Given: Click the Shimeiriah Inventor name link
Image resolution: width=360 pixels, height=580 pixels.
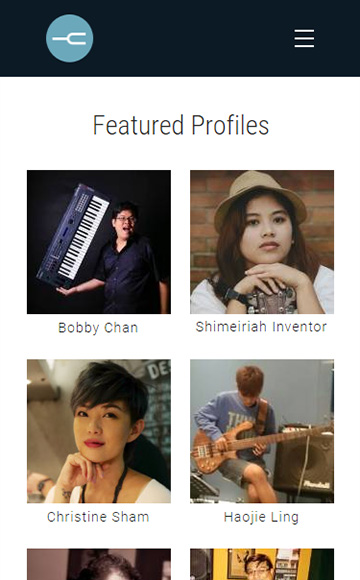Looking at the screenshot, I should pos(261,327).
